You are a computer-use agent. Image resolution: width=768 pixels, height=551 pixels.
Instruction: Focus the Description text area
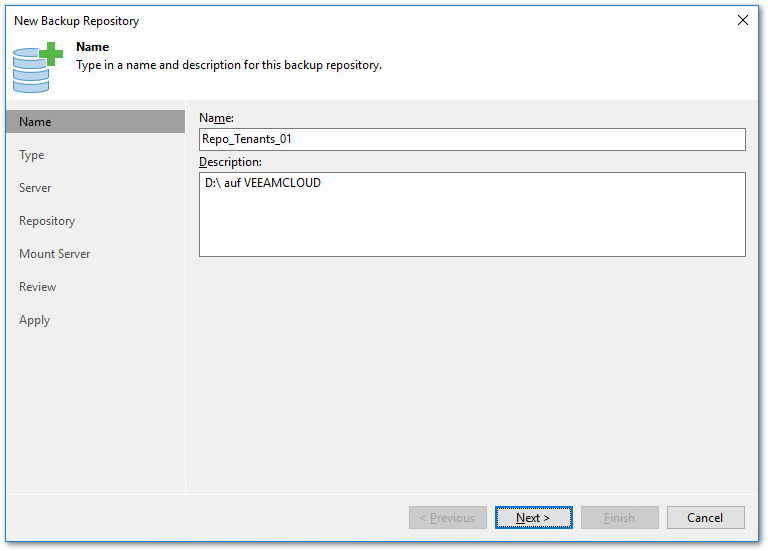(x=472, y=214)
